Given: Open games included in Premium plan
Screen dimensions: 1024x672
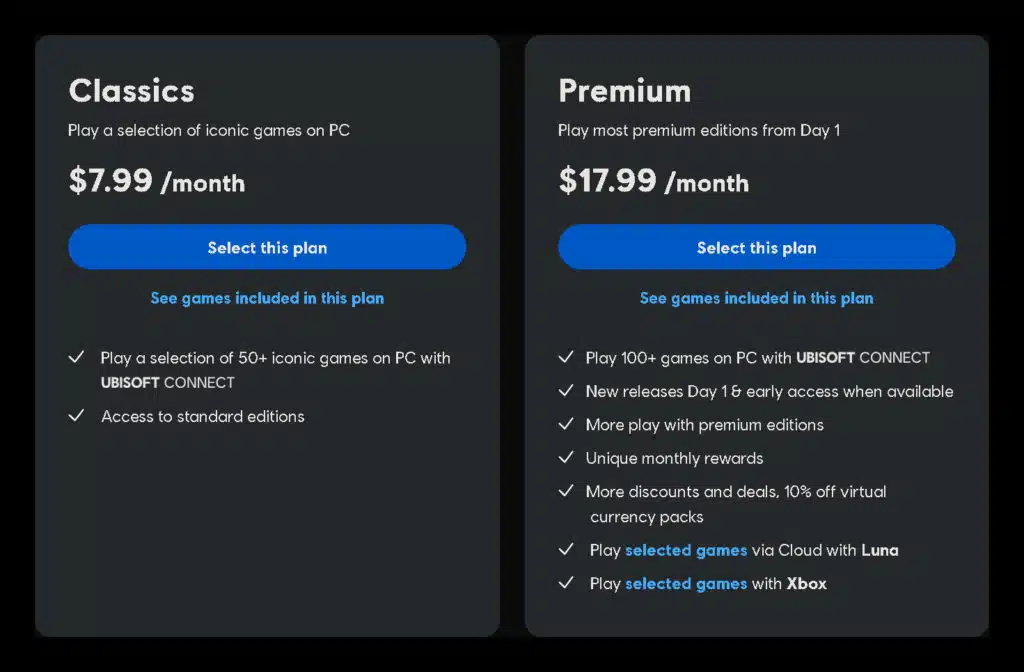Looking at the screenshot, I should (x=756, y=298).
